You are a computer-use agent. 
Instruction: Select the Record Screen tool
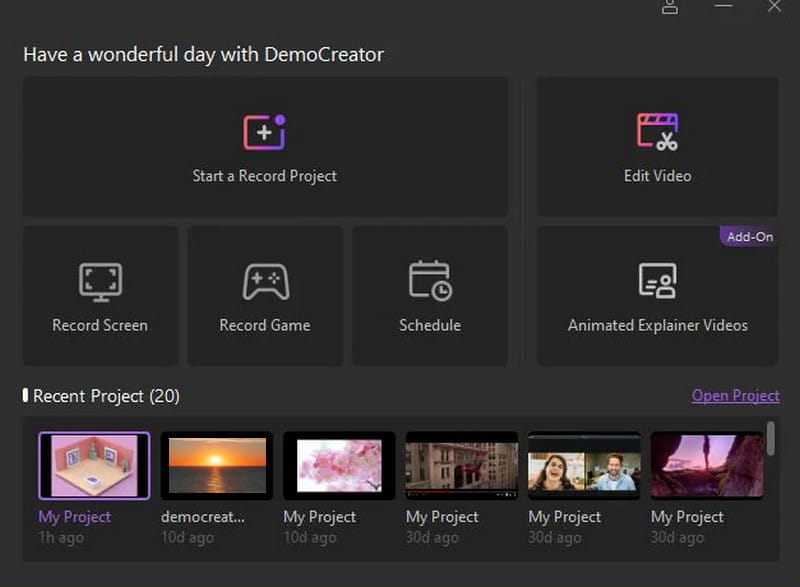pos(99,295)
